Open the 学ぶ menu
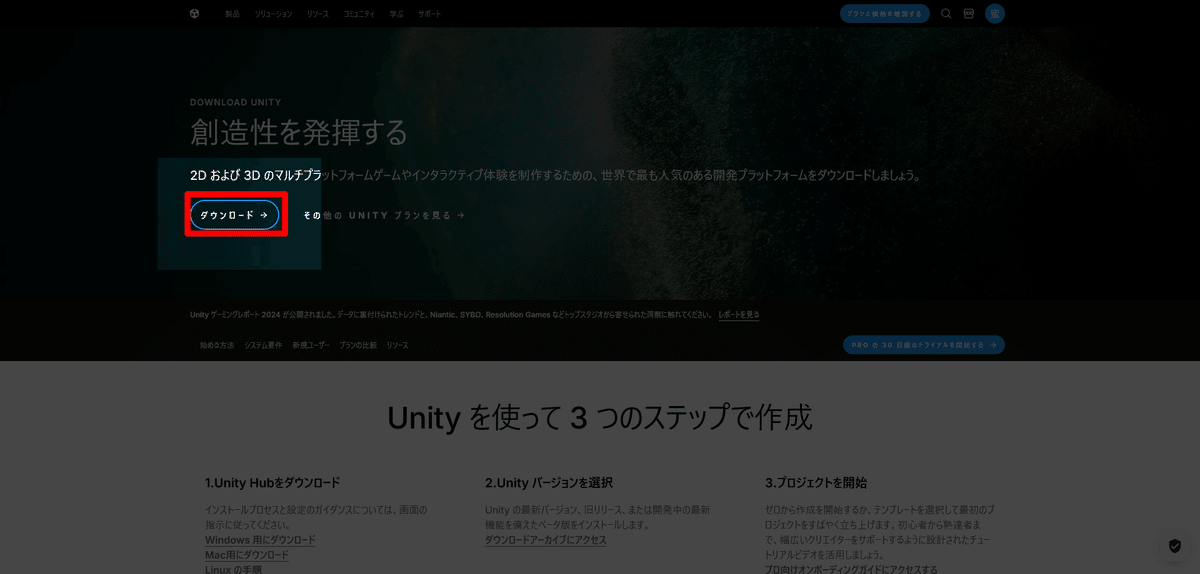This screenshot has height=574, width=1200. pyautogui.click(x=396, y=14)
